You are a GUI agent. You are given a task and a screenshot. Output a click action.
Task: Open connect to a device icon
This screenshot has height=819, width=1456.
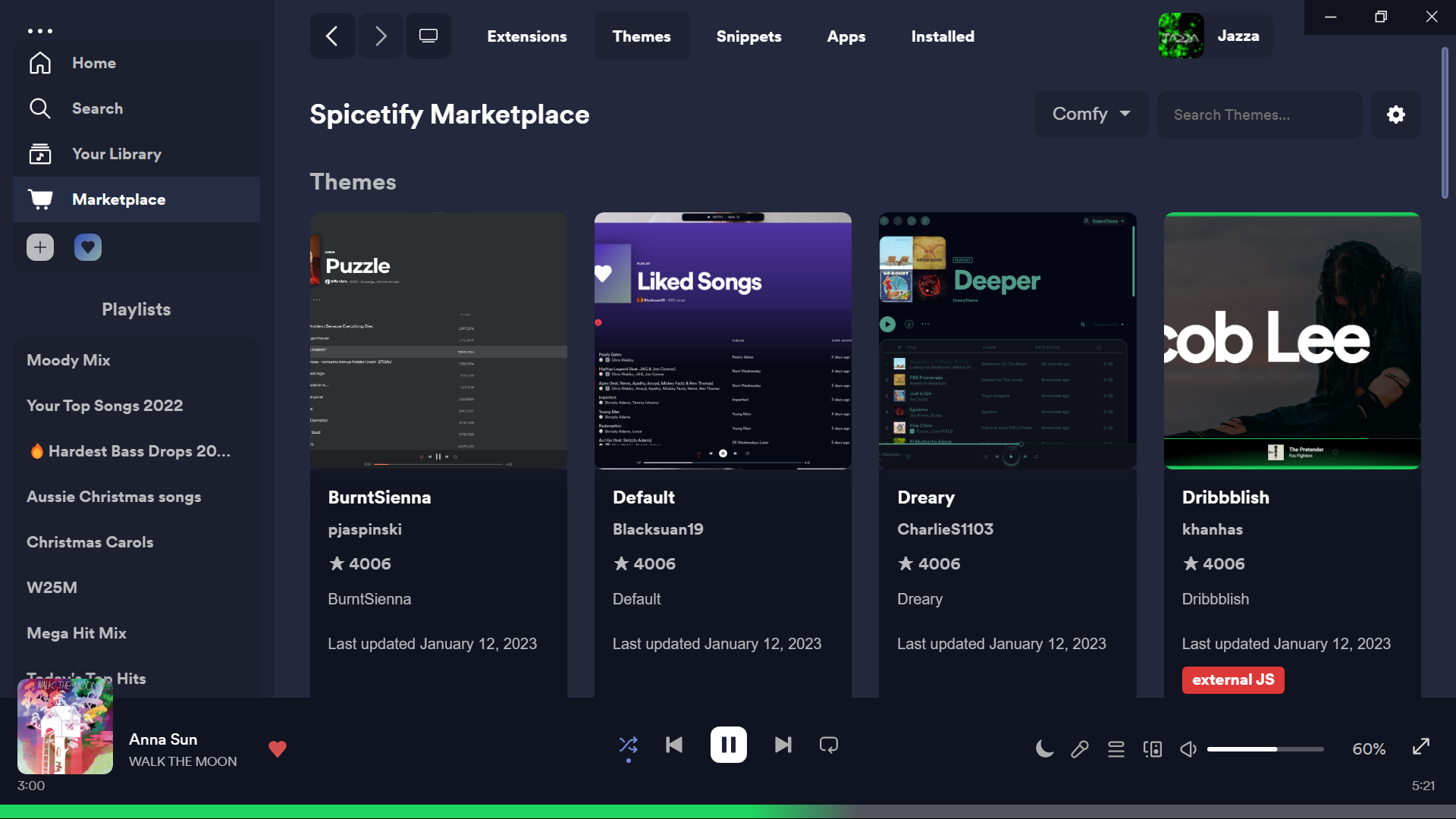tap(1153, 749)
